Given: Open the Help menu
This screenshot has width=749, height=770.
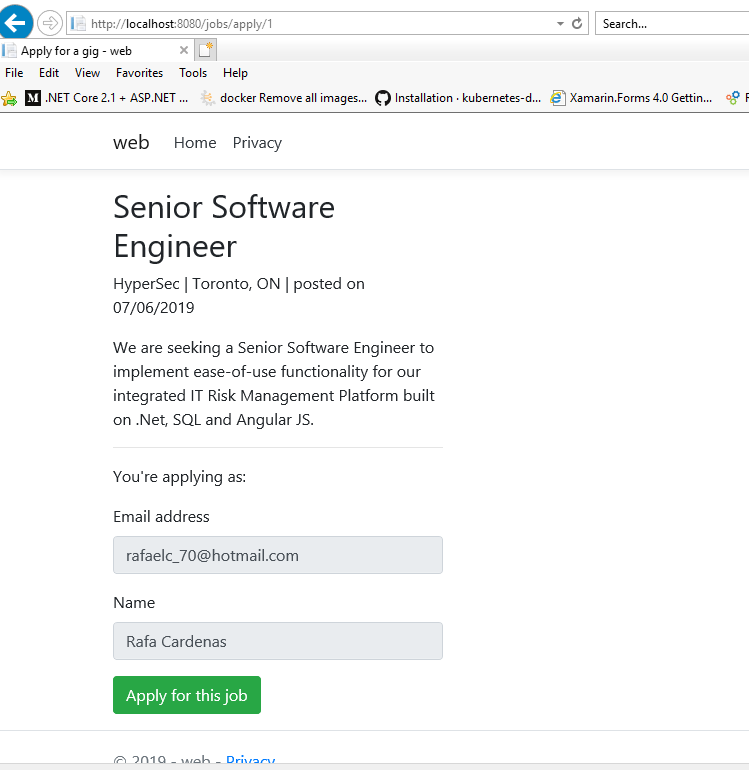Looking at the screenshot, I should tap(235, 73).
